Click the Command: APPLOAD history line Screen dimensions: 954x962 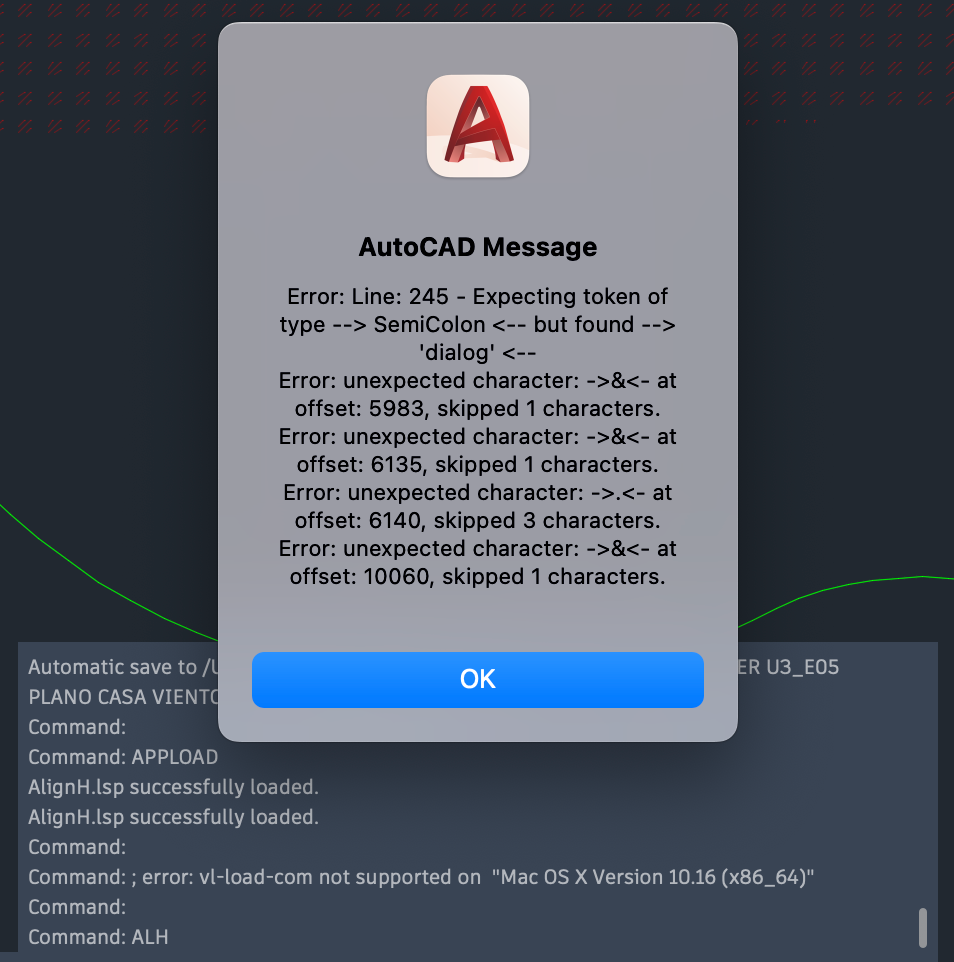pyautogui.click(x=123, y=756)
